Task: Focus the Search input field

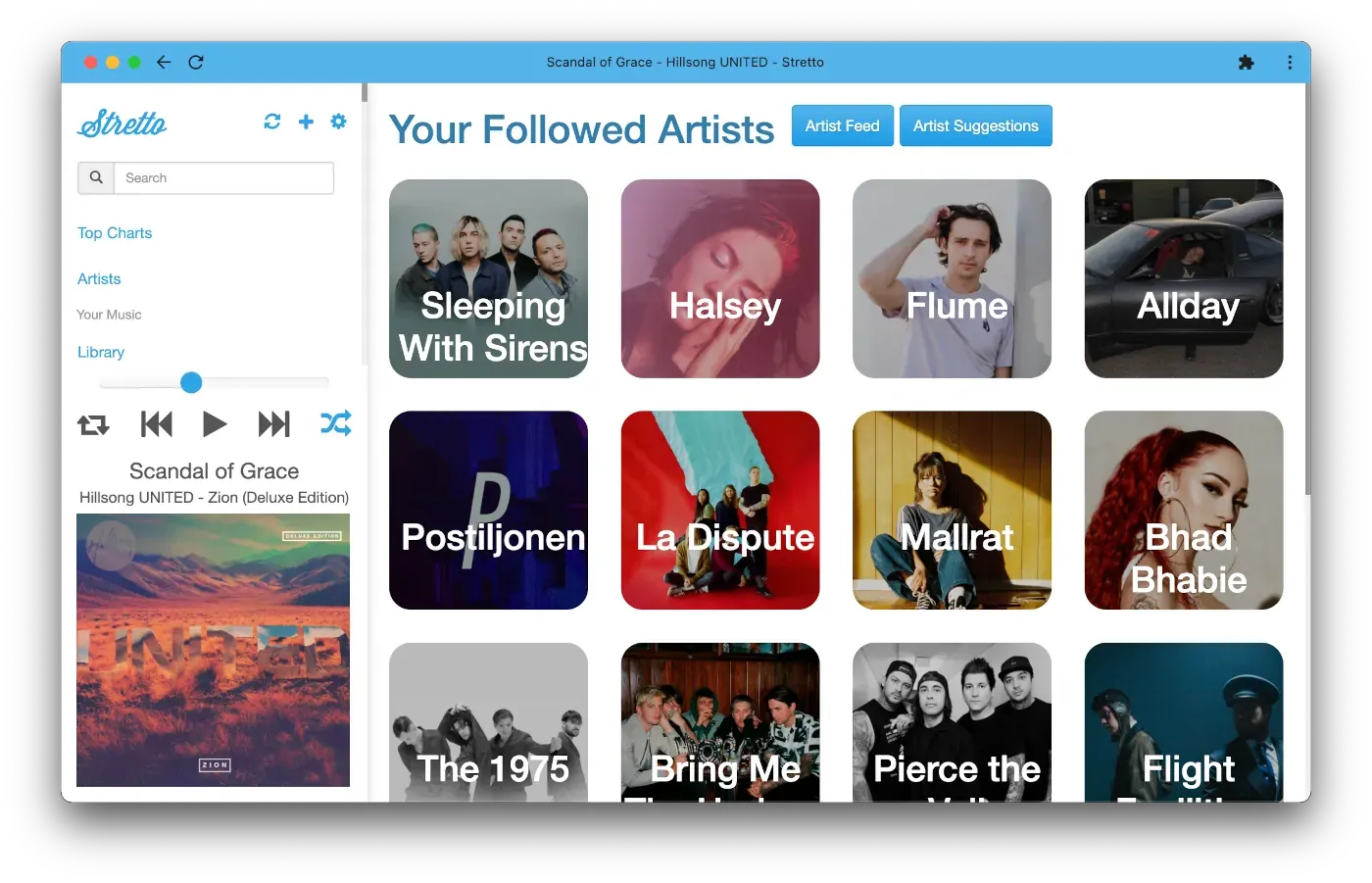Action: (224, 178)
